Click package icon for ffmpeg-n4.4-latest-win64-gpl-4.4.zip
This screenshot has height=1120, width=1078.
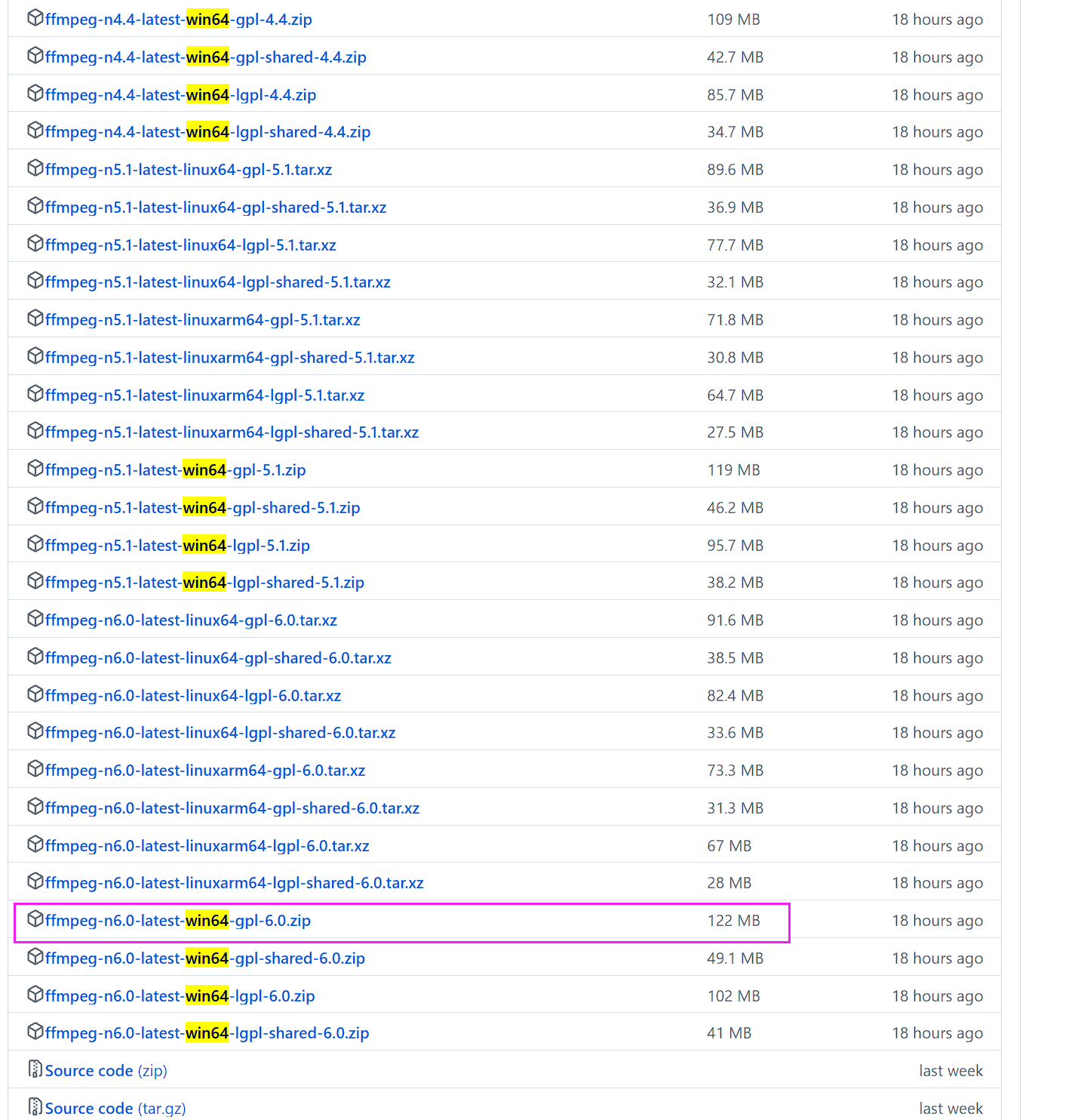coord(35,18)
